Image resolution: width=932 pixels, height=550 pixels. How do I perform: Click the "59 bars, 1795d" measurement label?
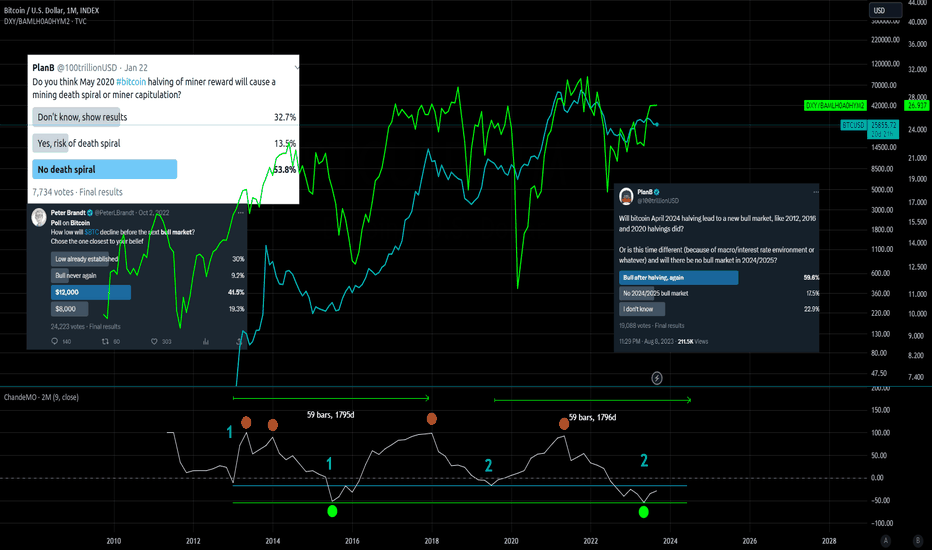click(330, 414)
